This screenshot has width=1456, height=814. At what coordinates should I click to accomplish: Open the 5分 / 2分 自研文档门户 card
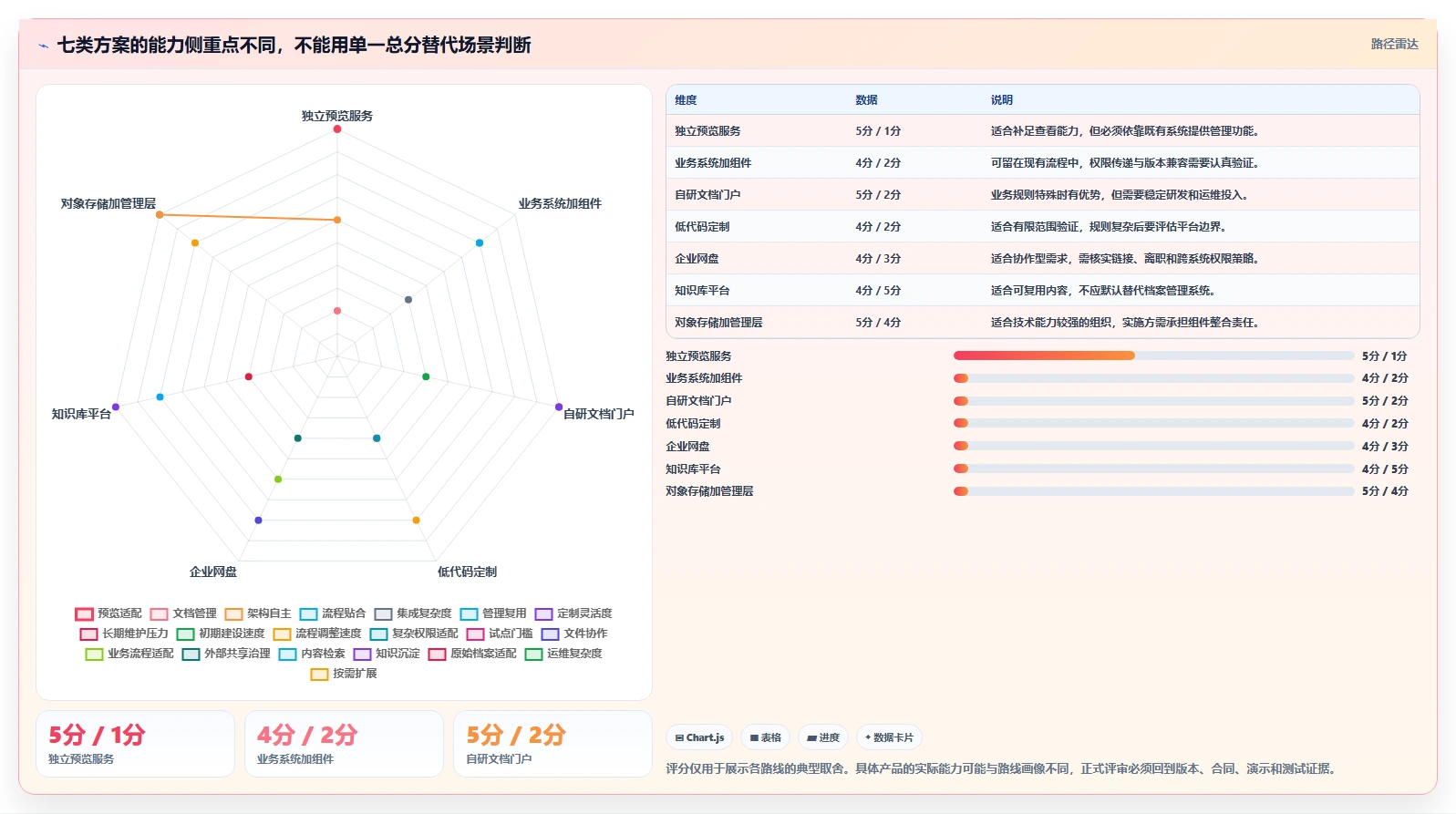tap(552, 744)
